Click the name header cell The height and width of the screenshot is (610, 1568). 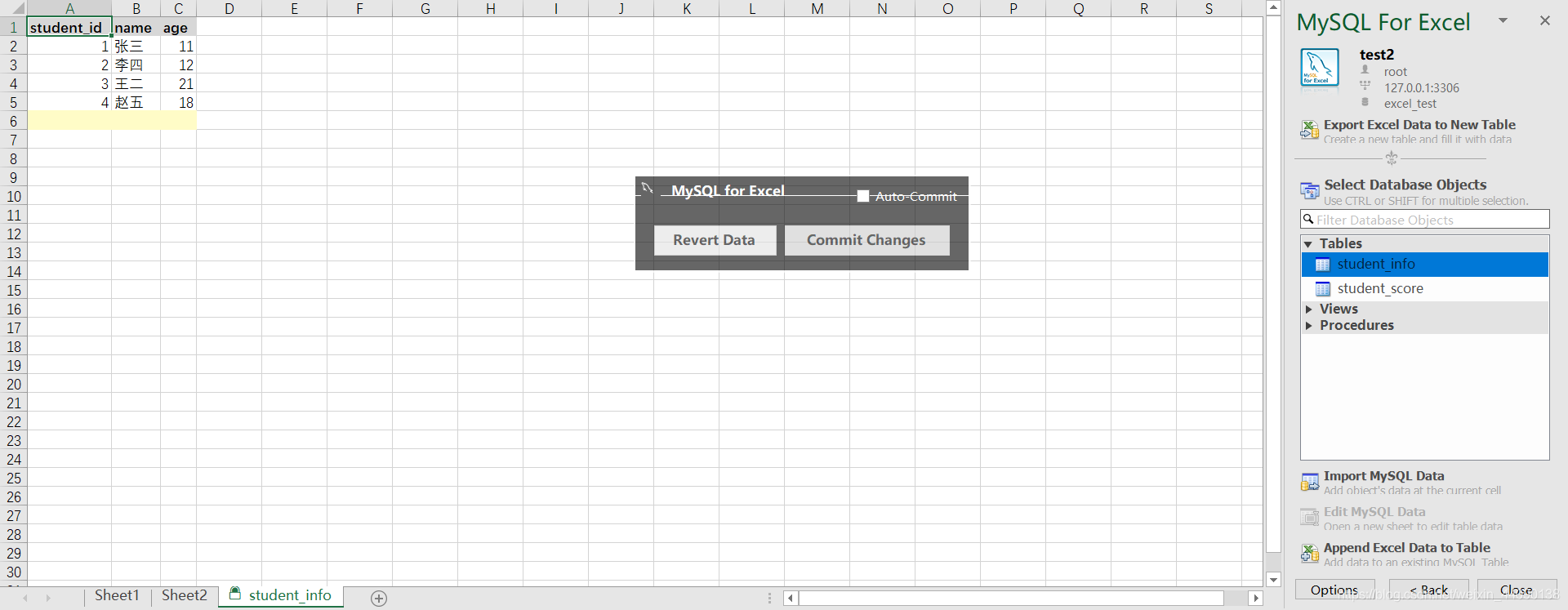(136, 28)
